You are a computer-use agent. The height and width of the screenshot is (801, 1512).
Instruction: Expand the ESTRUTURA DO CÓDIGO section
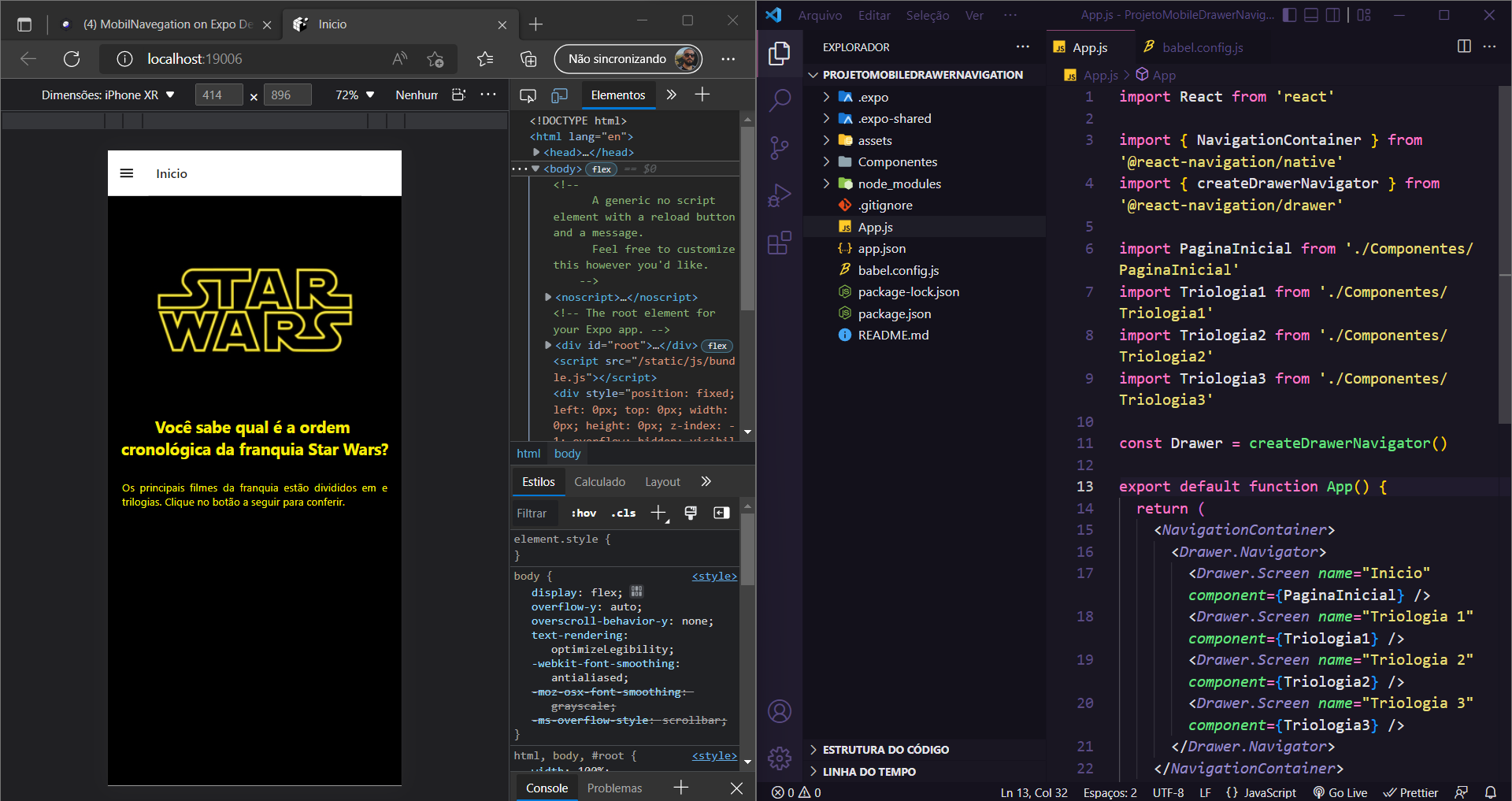point(885,749)
